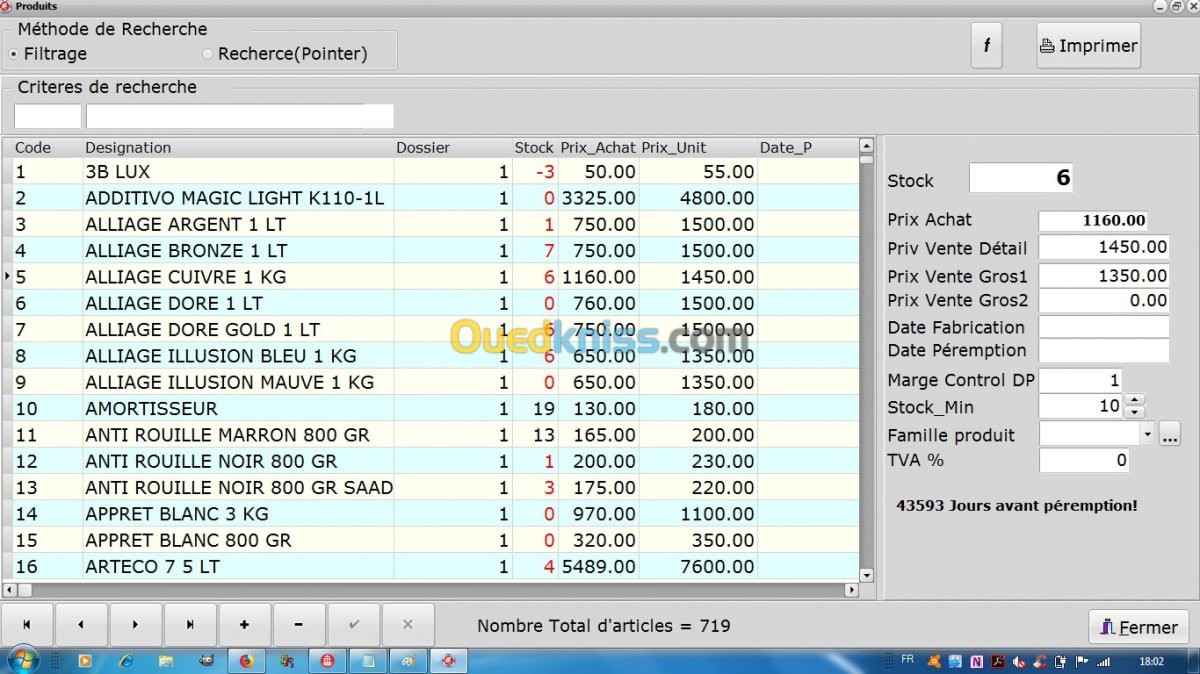1200x674 pixels.
Task: Go to the next record arrow
Action: [x=136, y=625]
